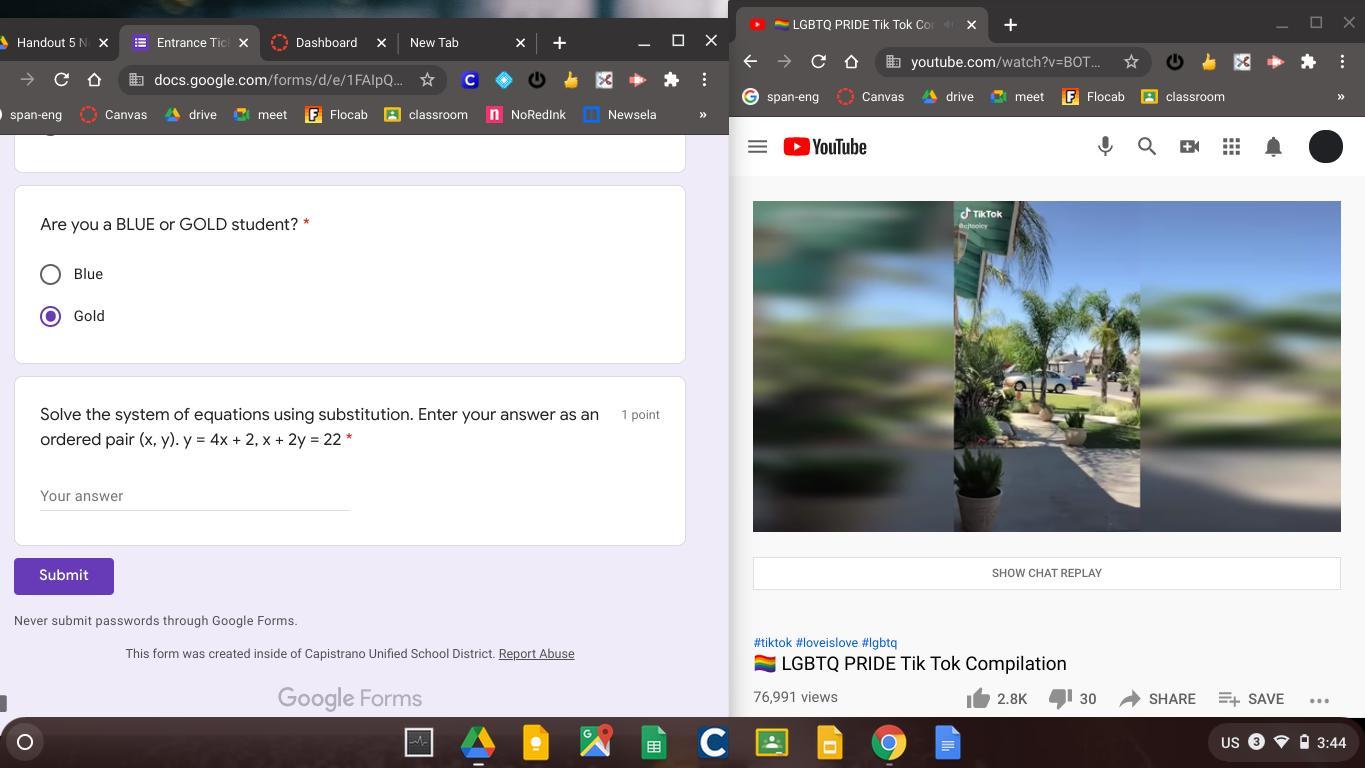
Task: Like the video with thumbs up
Action: pyautogui.click(x=979, y=699)
